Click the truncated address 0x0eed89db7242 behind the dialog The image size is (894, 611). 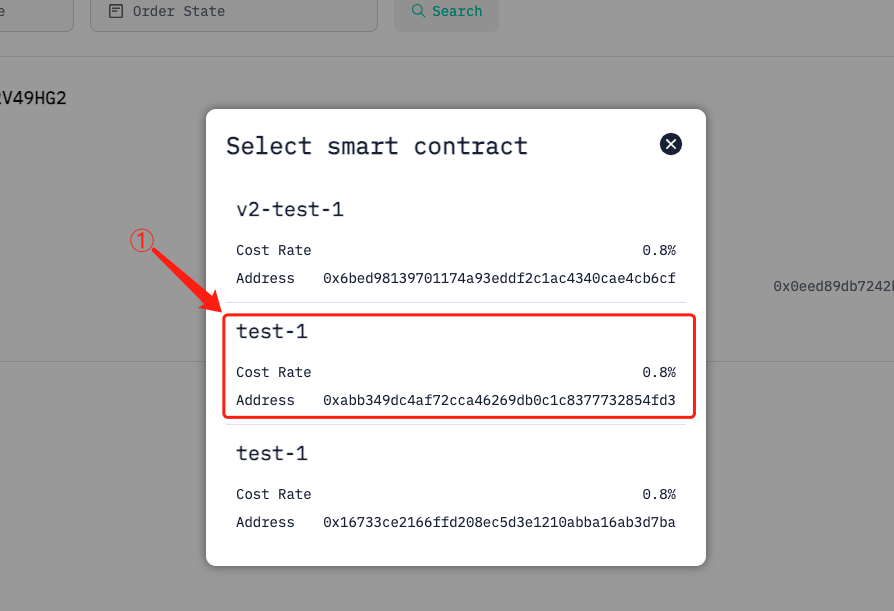coord(831,284)
